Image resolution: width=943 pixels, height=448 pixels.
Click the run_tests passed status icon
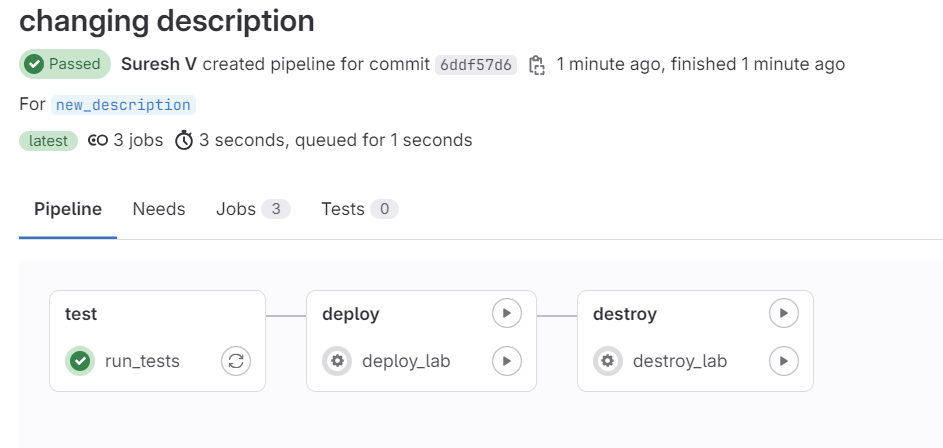[x=81, y=361]
